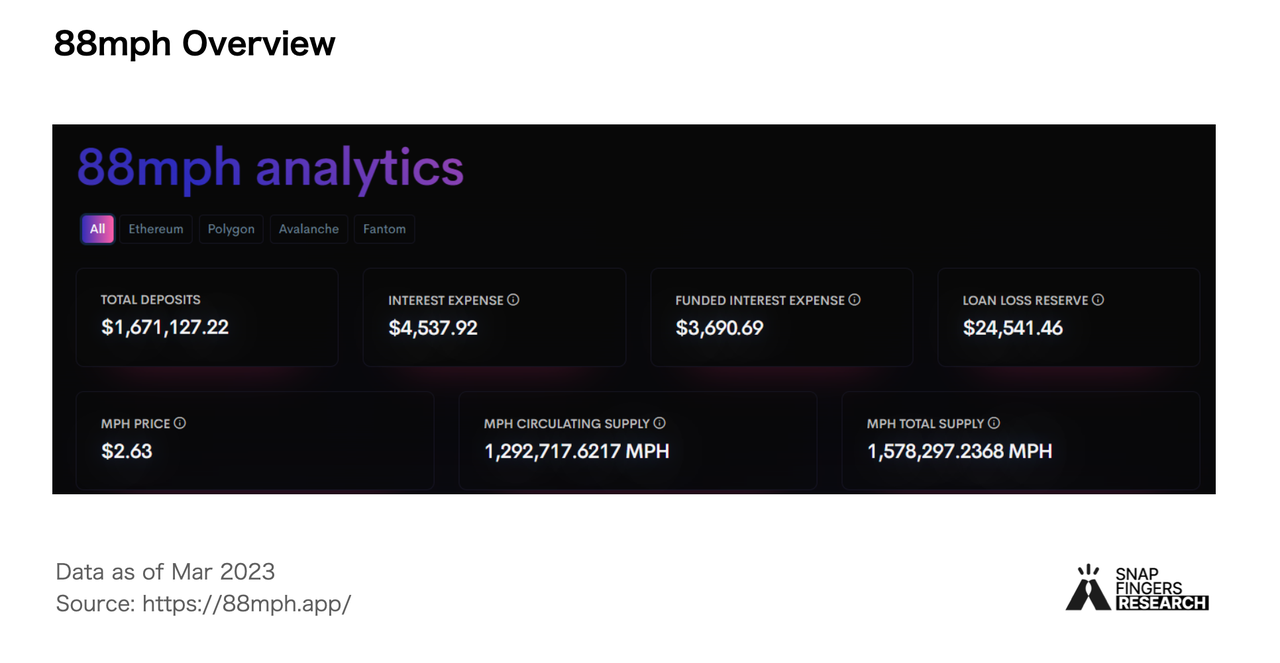Filter analytics by Polygon
Screen dimensions: 1280x663
coord(231,229)
